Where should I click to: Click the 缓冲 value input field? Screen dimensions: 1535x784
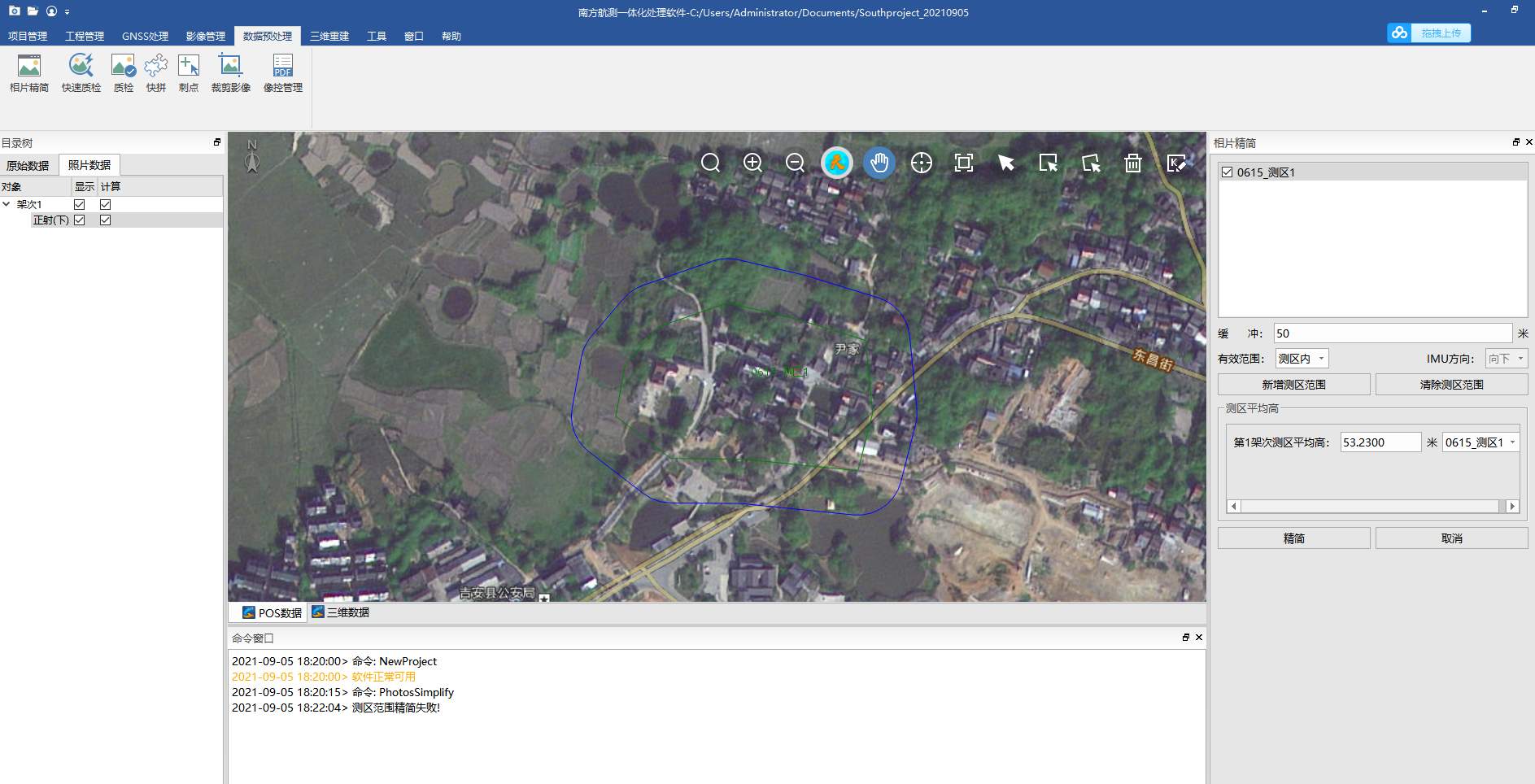[x=1392, y=333]
